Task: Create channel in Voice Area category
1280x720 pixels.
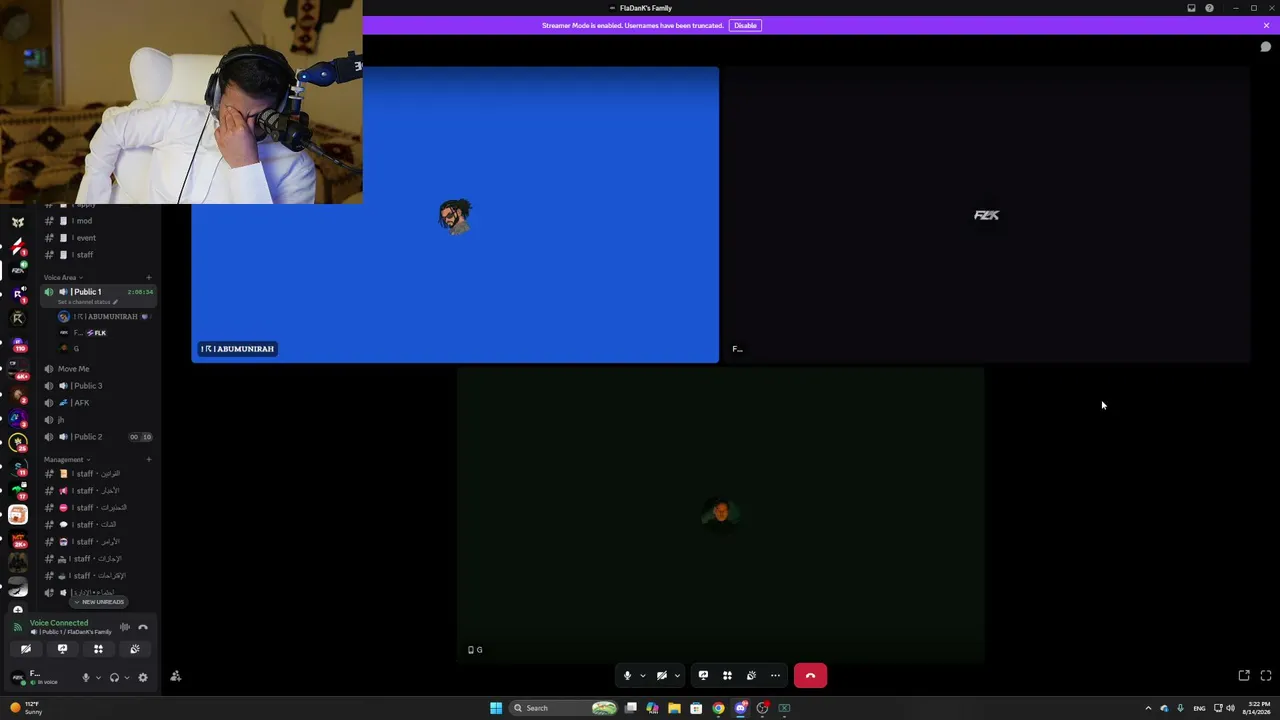Action: [149, 277]
